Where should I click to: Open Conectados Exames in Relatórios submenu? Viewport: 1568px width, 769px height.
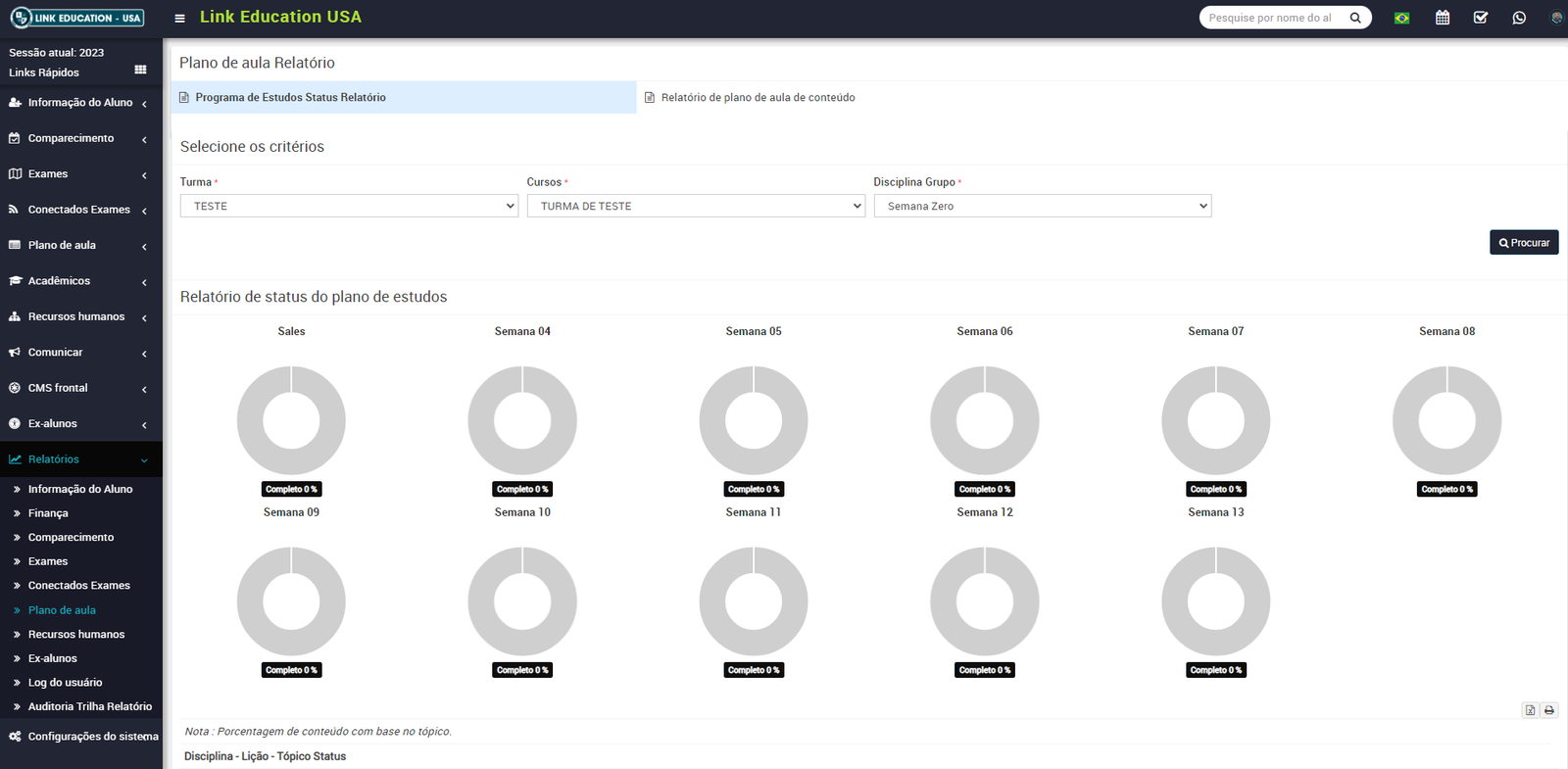[x=78, y=586]
